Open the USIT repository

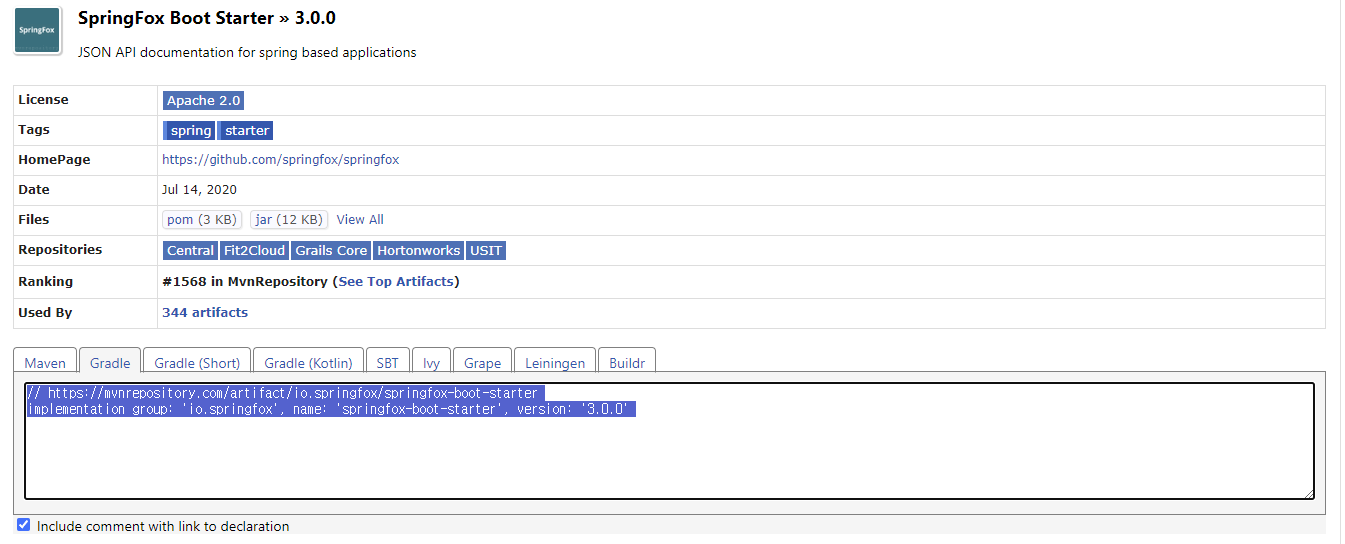click(486, 250)
